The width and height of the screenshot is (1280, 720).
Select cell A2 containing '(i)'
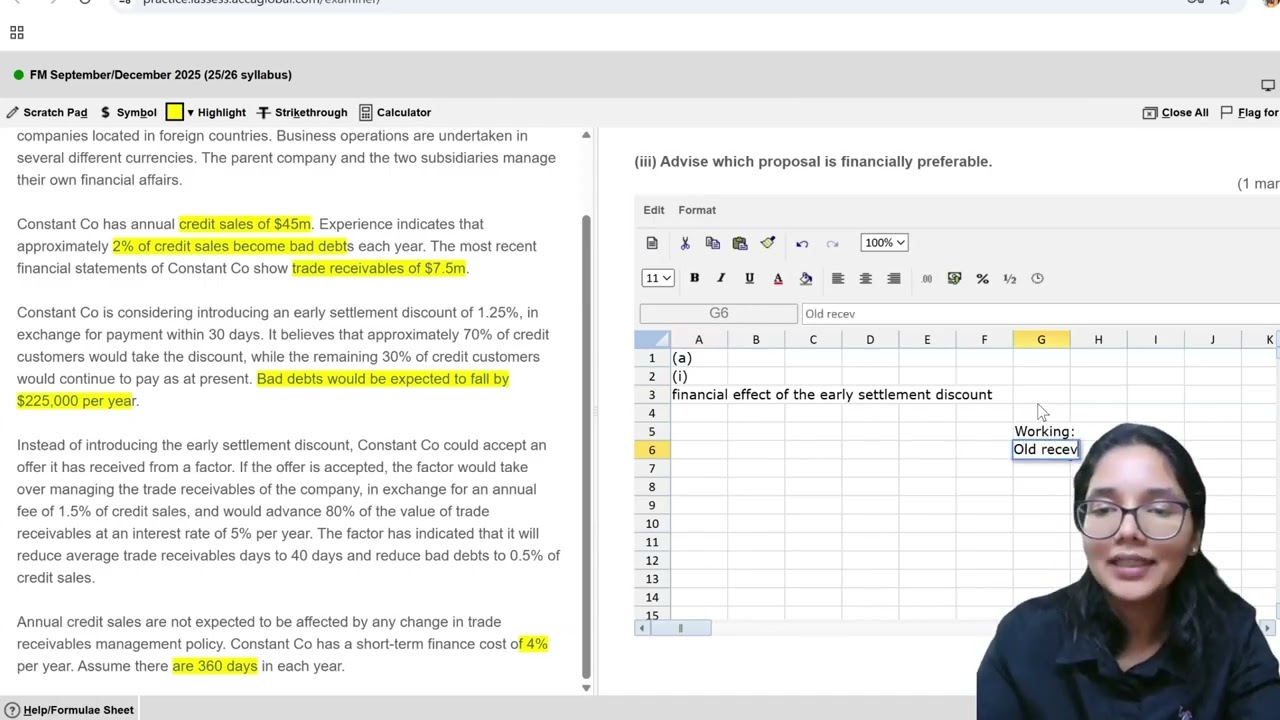click(699, 376)
